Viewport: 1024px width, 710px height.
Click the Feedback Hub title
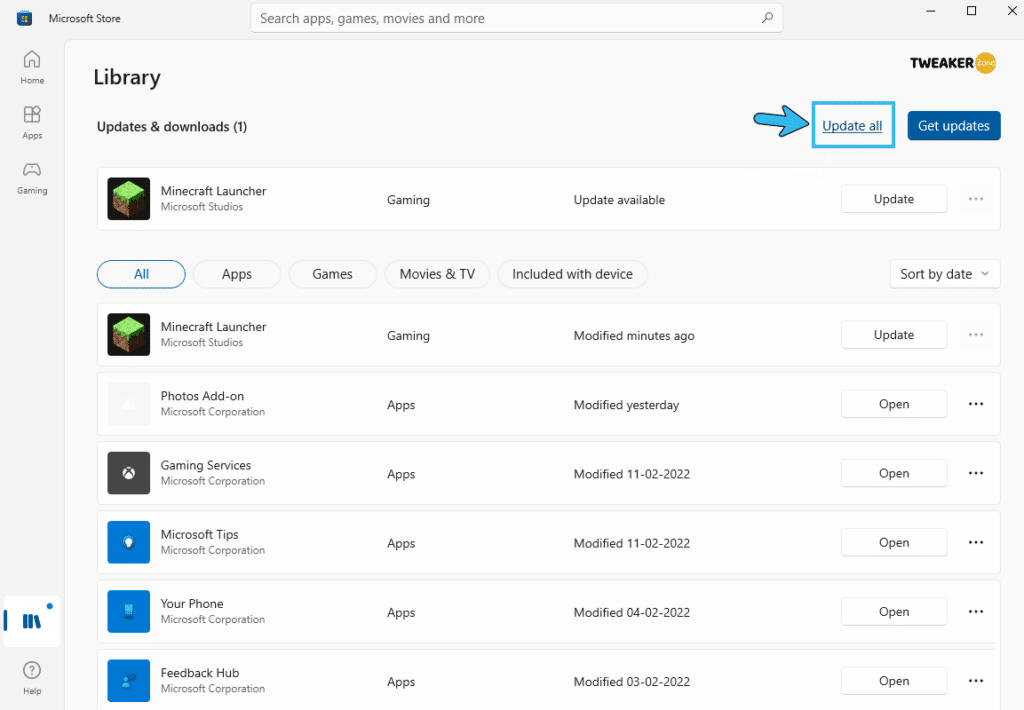click(200, 673)
